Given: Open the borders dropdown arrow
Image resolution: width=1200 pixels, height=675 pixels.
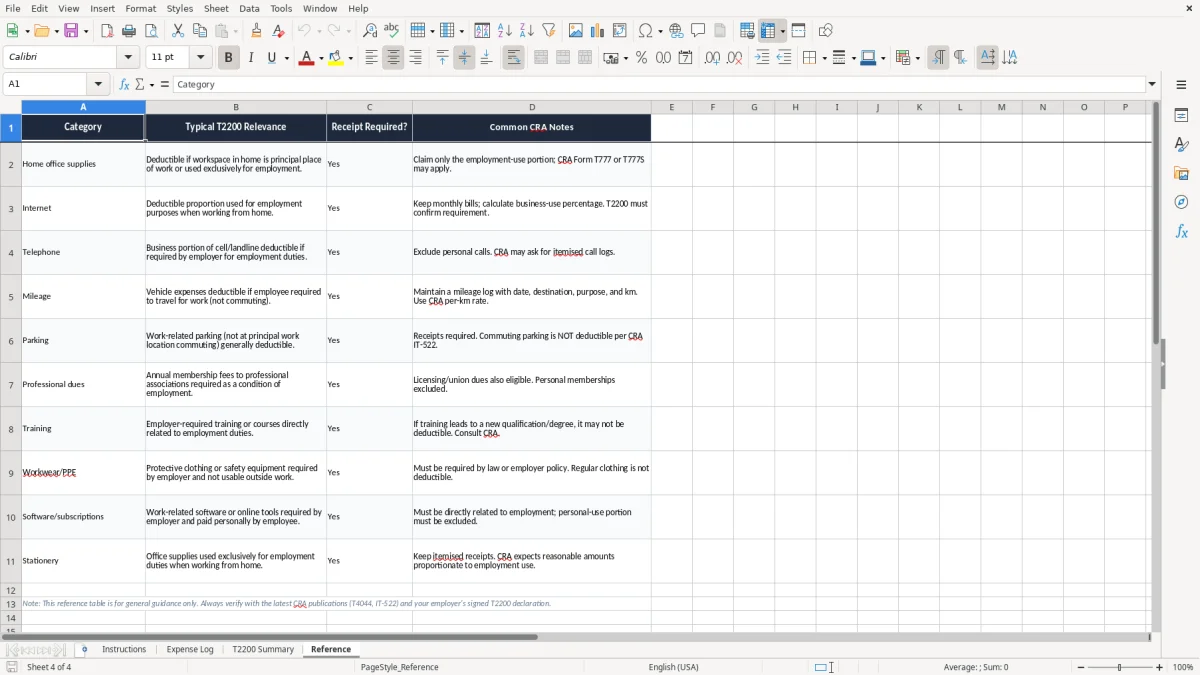Looking at the screenshot, I should point(824,58).
